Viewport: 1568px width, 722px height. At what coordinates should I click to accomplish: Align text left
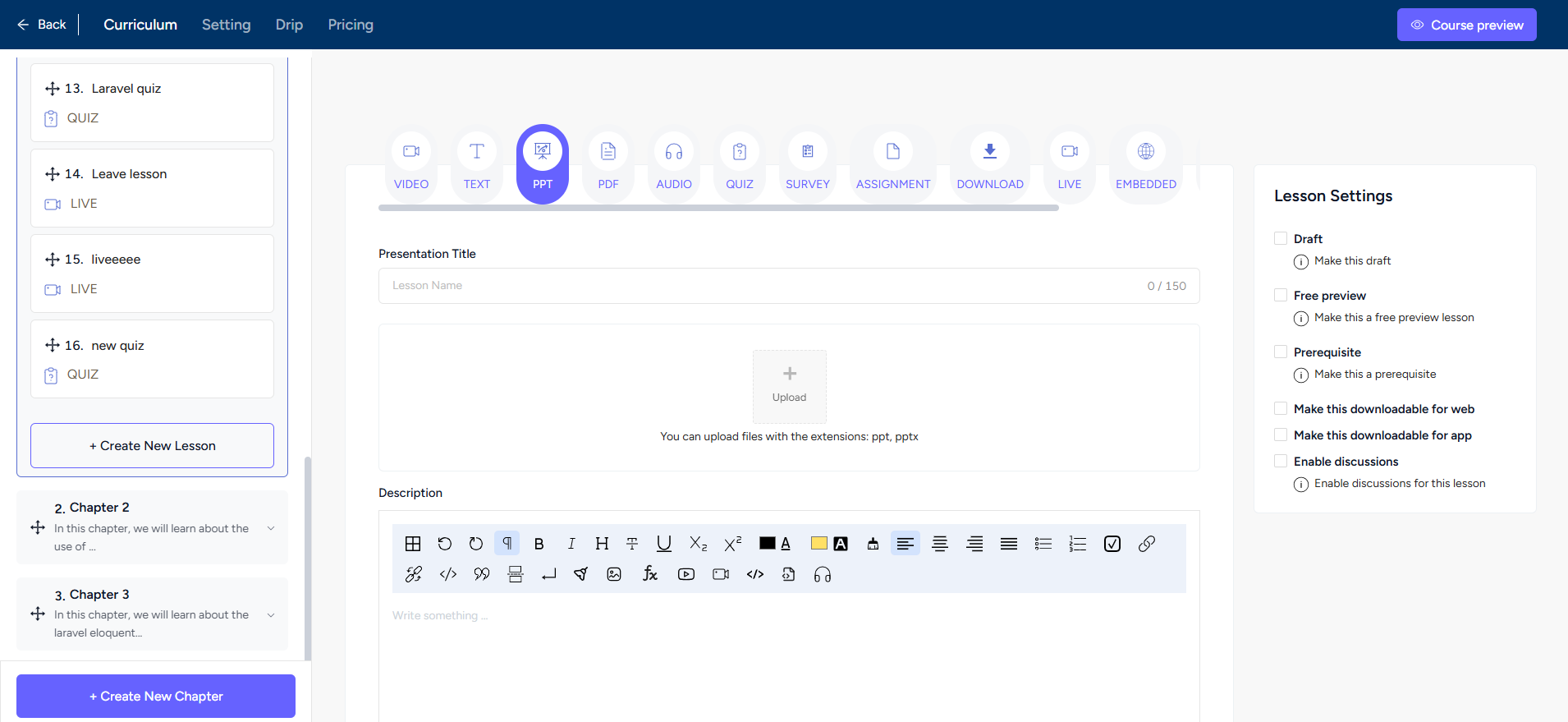905,544
